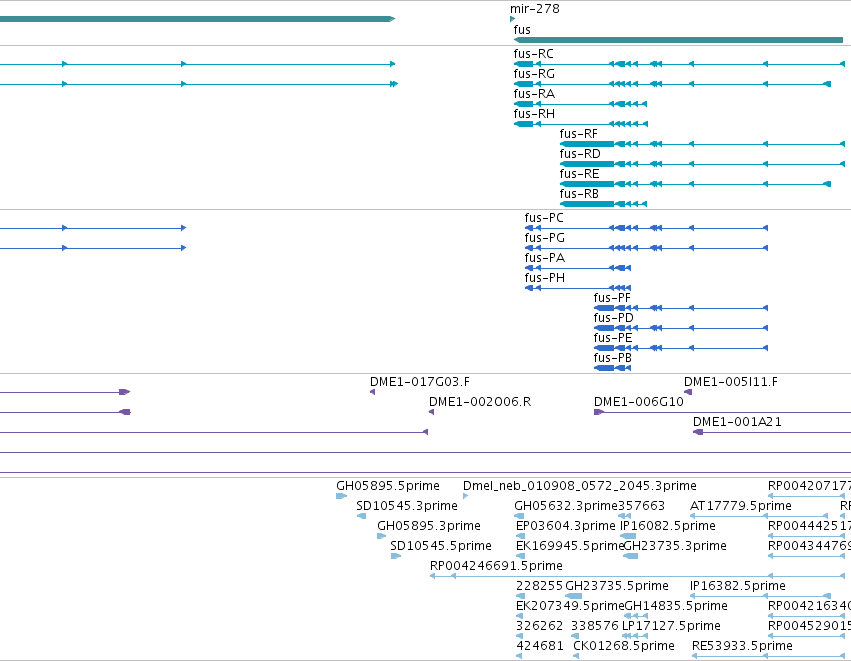Click SD10545.3prime EST label

click(x=407, y=506)
